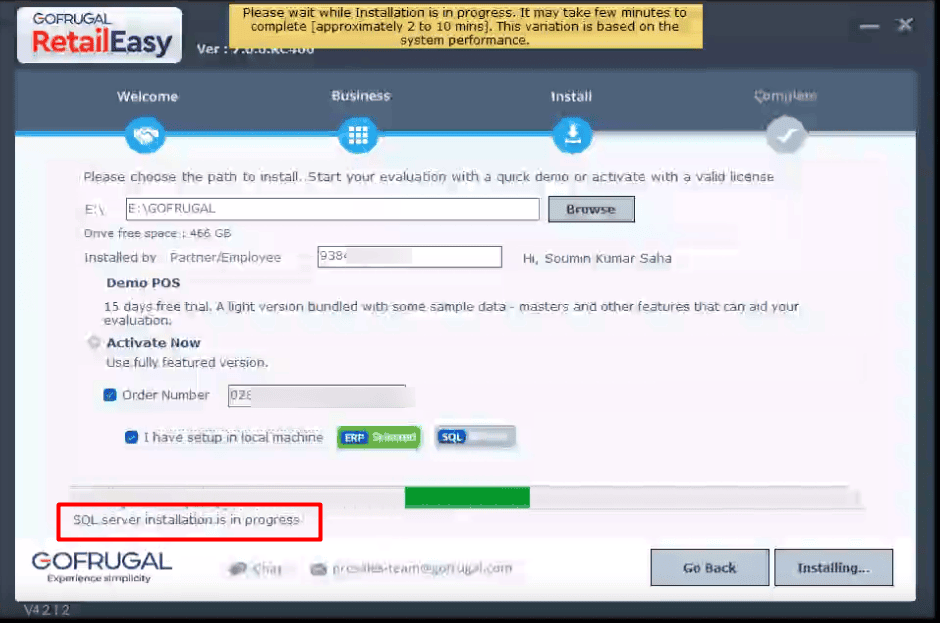Click the GOFRUGAL RetailEasy logo
940x623 pixels.
coord(100,35)
